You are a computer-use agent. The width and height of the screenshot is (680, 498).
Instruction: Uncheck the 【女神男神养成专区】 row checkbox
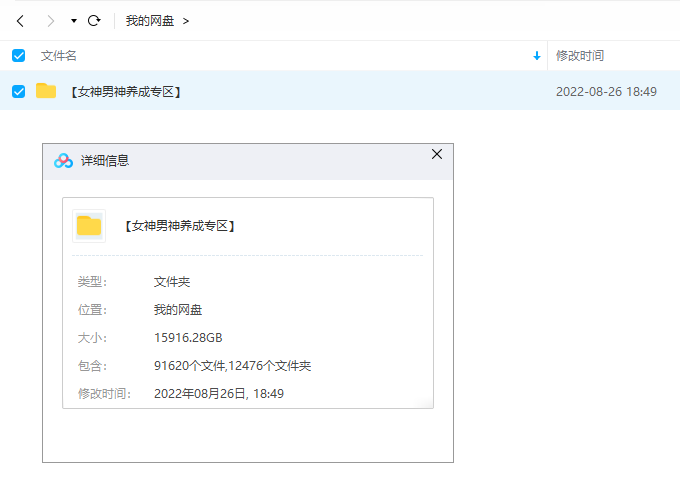pos(18,91)
